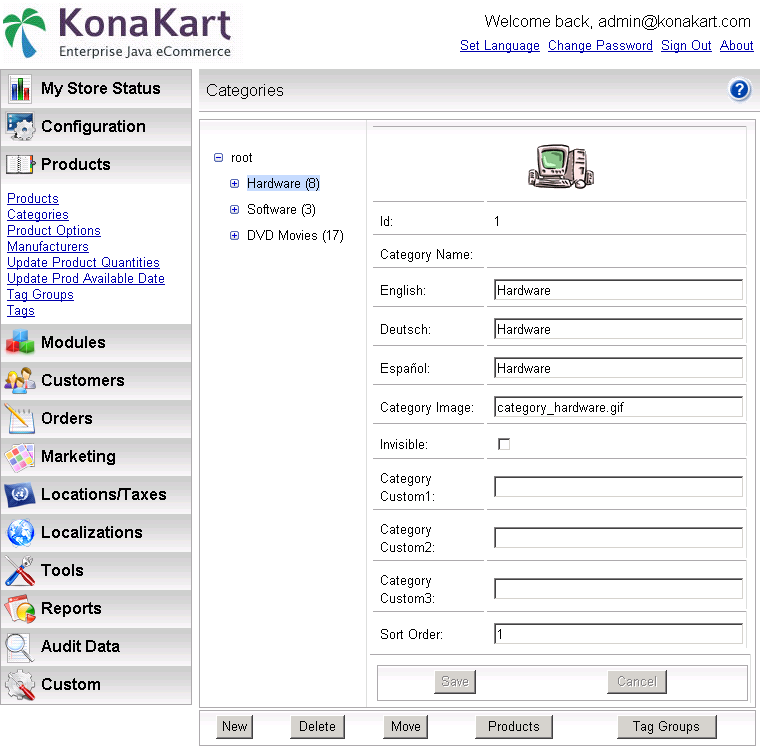Screen dimensions: 760x751
Task: Click the Products book icon
Action: tap(20, 164)
